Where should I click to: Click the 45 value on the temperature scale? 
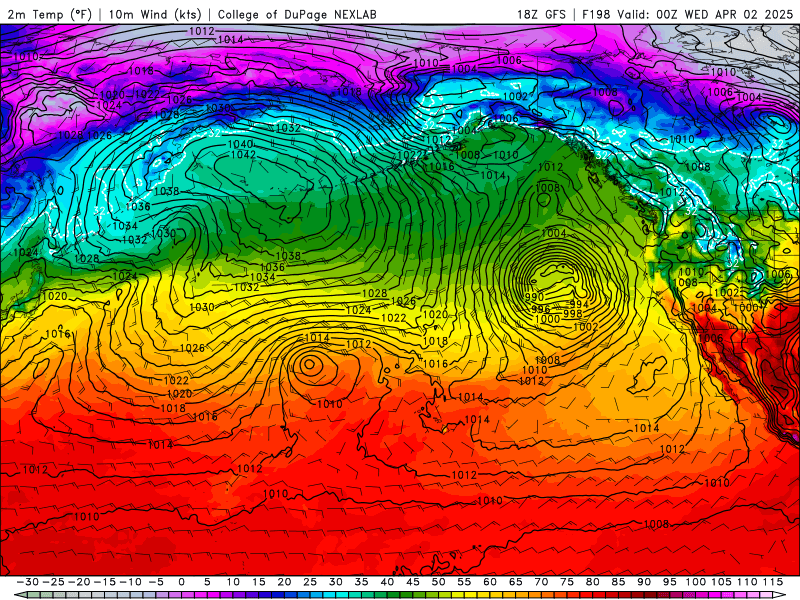pos(413,582)
